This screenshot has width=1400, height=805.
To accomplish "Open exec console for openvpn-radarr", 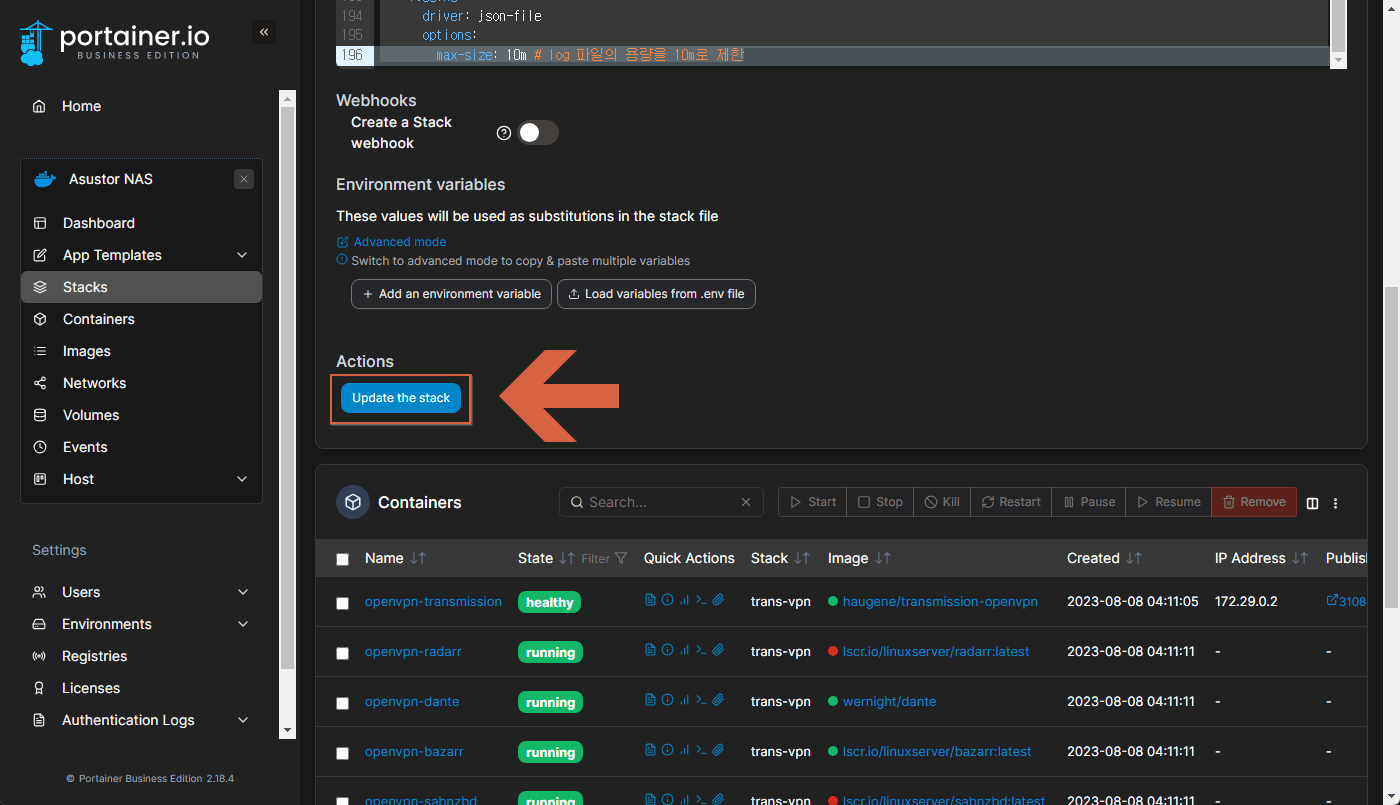I will 701,650.
